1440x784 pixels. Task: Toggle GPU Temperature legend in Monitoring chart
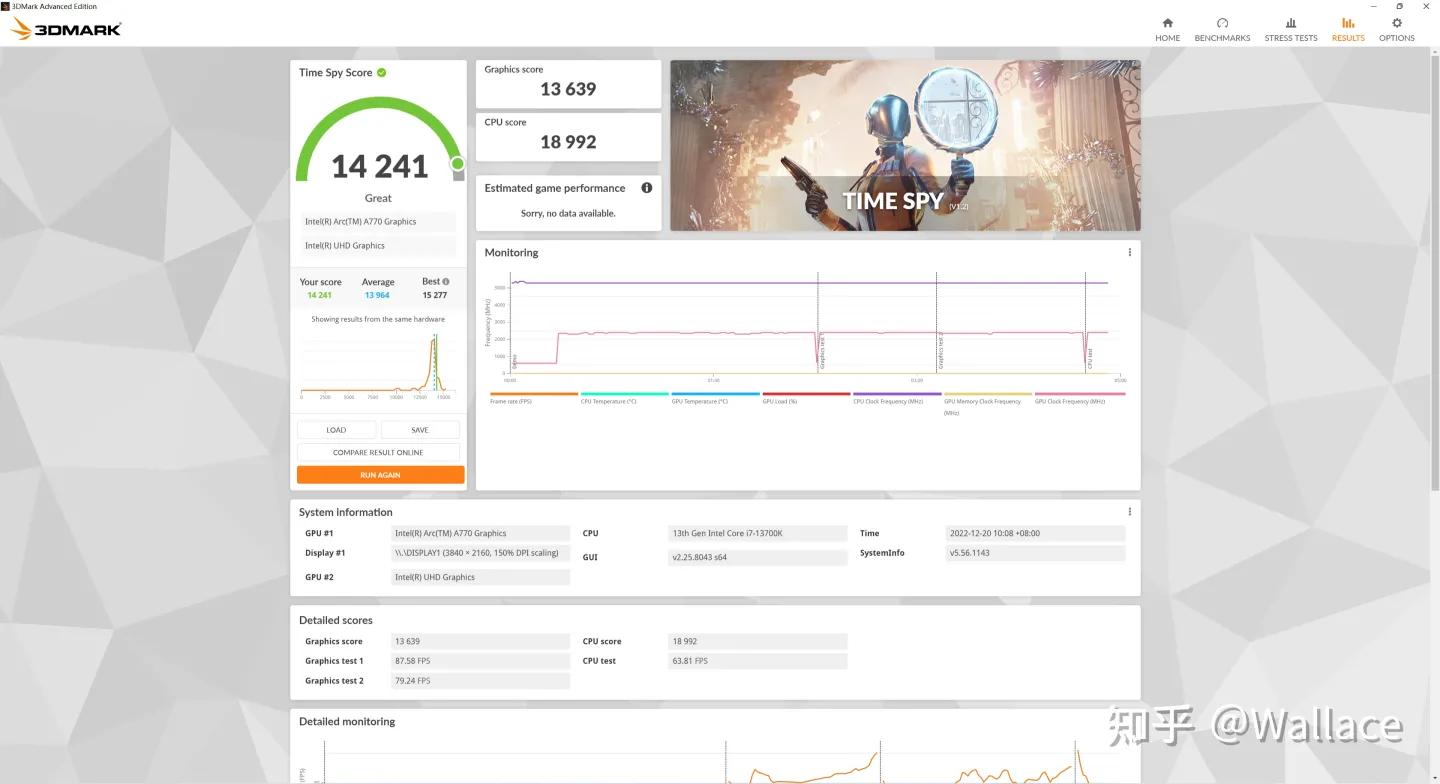pos(714,398)
